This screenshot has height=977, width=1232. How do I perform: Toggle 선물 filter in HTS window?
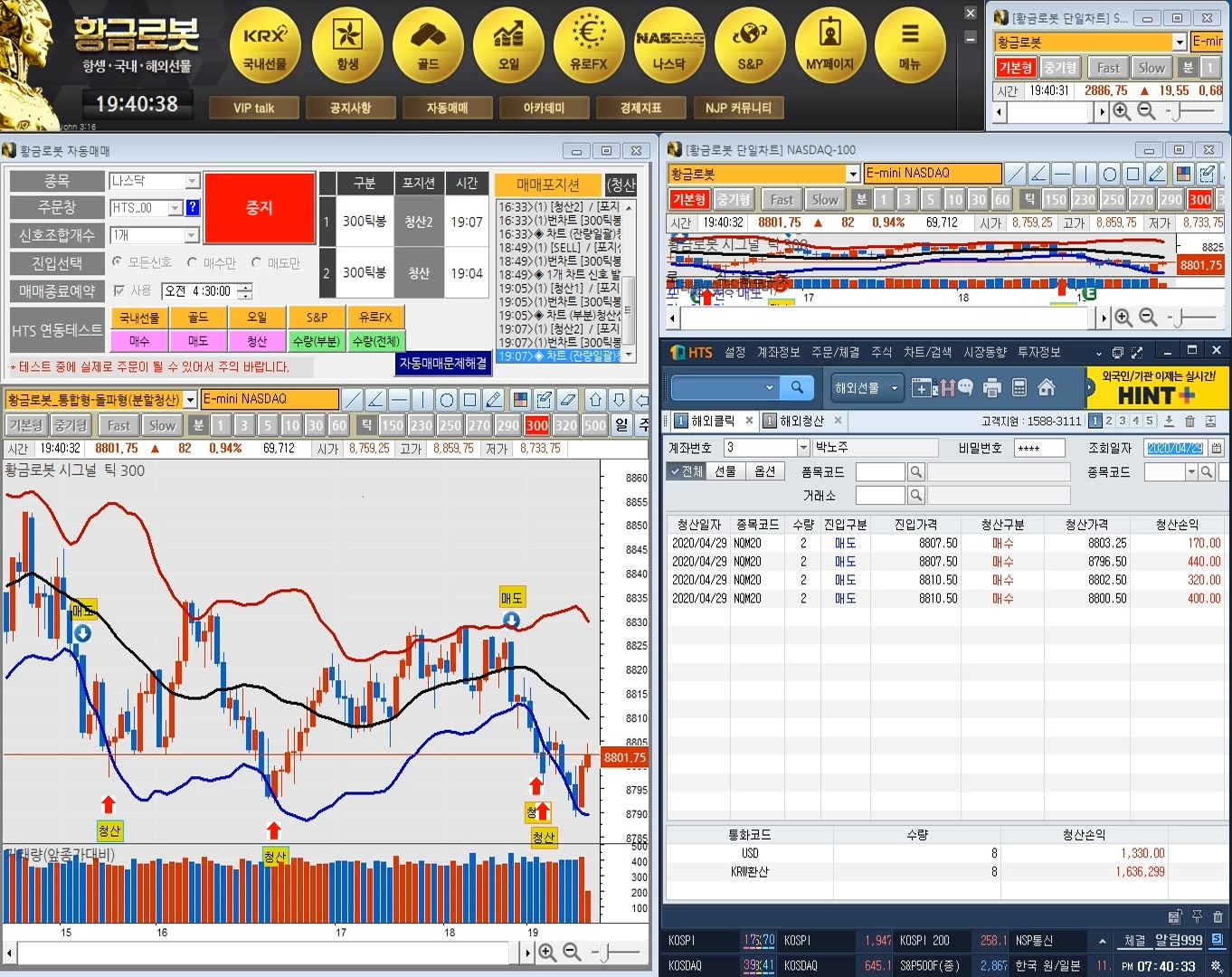pos(725,471)
